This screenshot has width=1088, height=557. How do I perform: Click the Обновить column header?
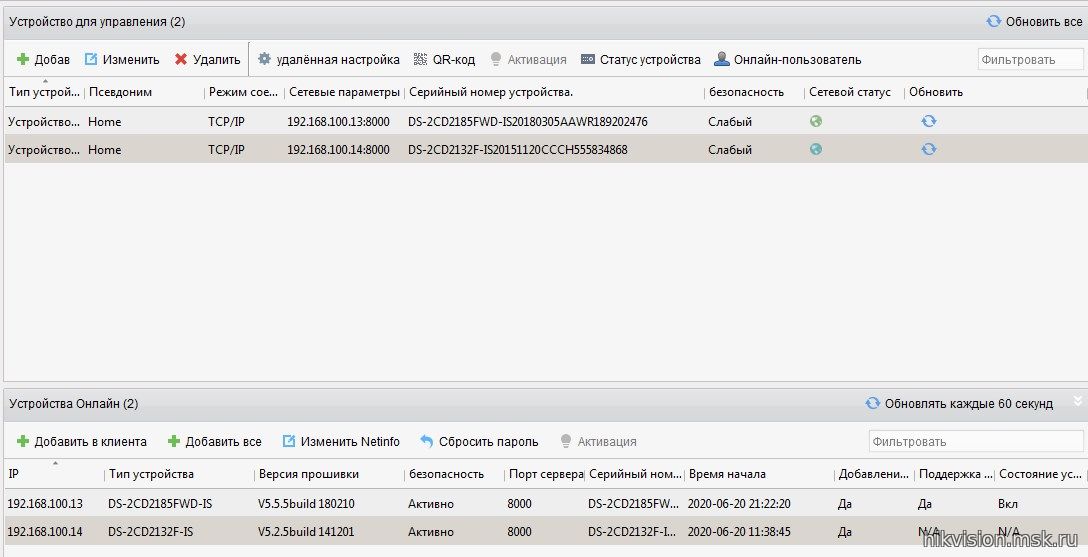[x=936, y=92]
